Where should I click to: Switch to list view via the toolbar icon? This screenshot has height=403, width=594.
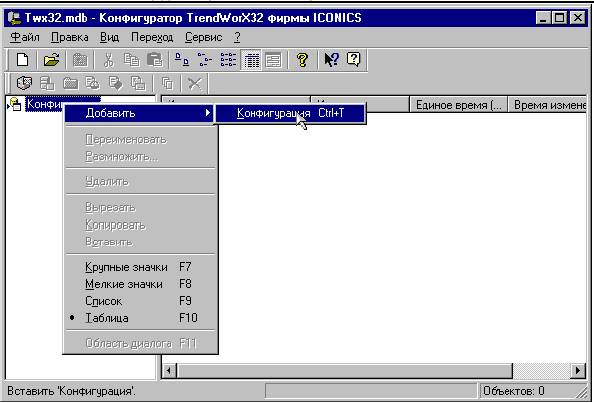[228, 60]
